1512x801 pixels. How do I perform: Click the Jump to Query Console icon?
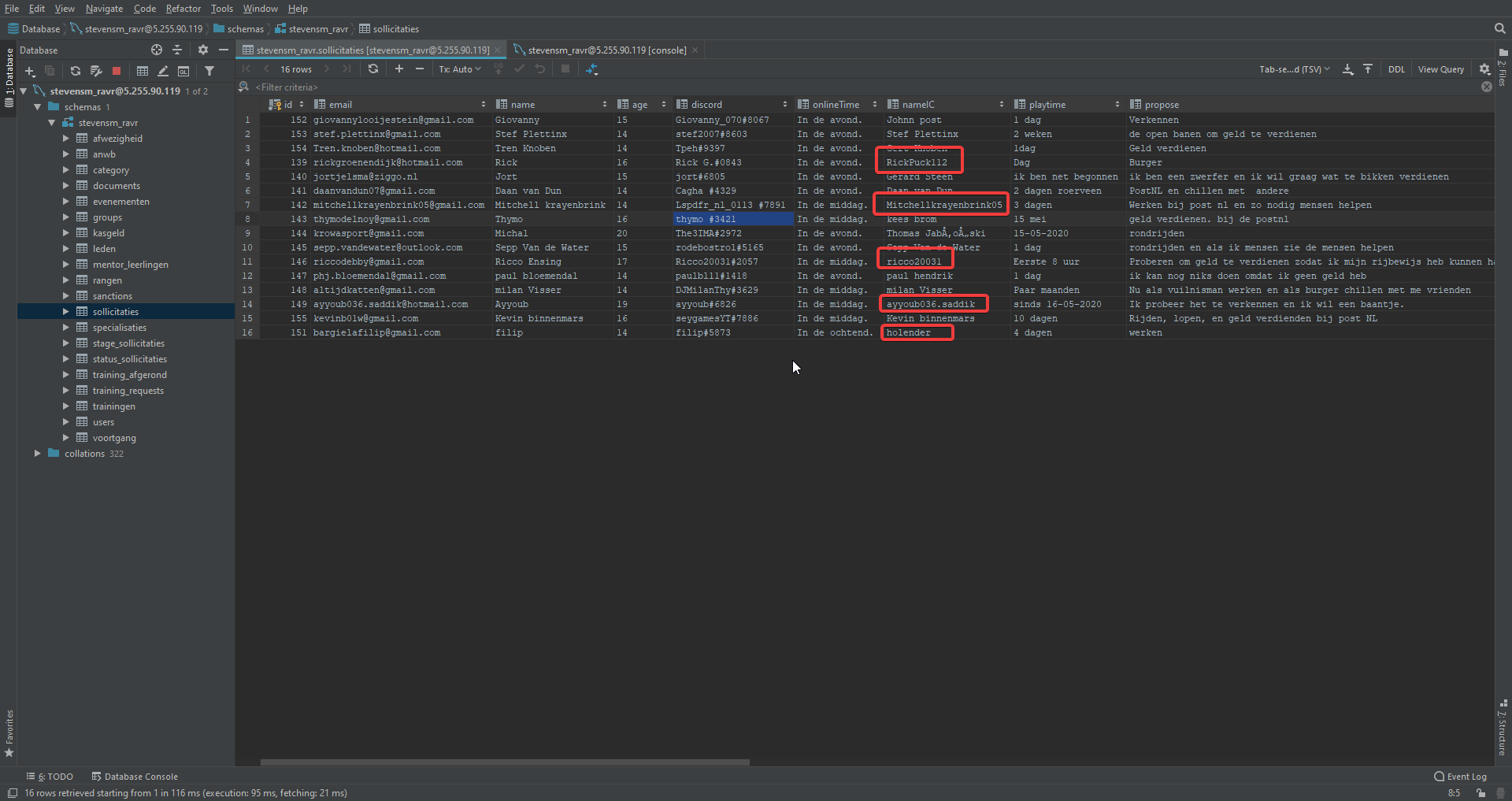pyautogui.click(x=183, y=71)
